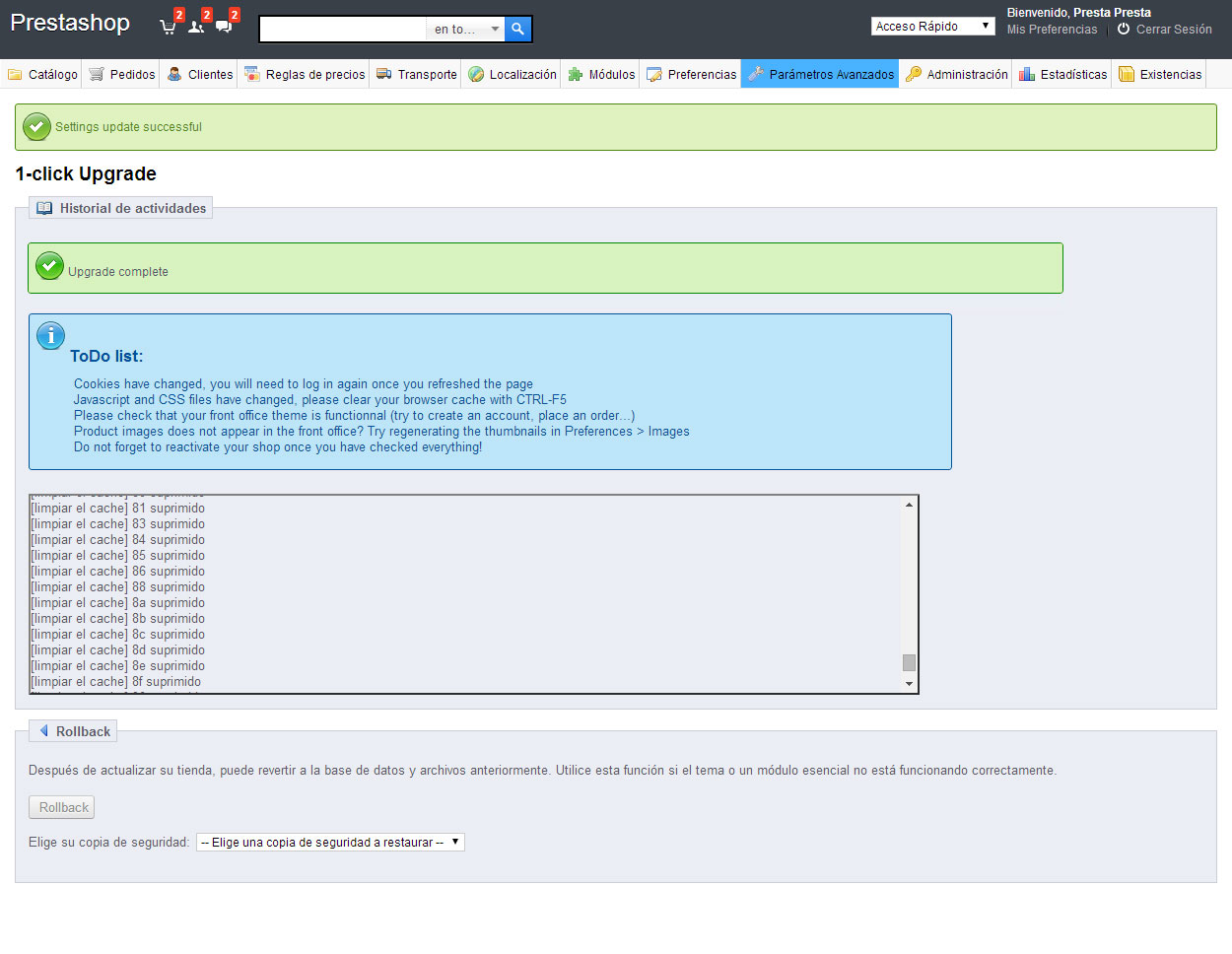Open the new messages notification icon
Screen dimensions: 1232x954
pos(224,26)
